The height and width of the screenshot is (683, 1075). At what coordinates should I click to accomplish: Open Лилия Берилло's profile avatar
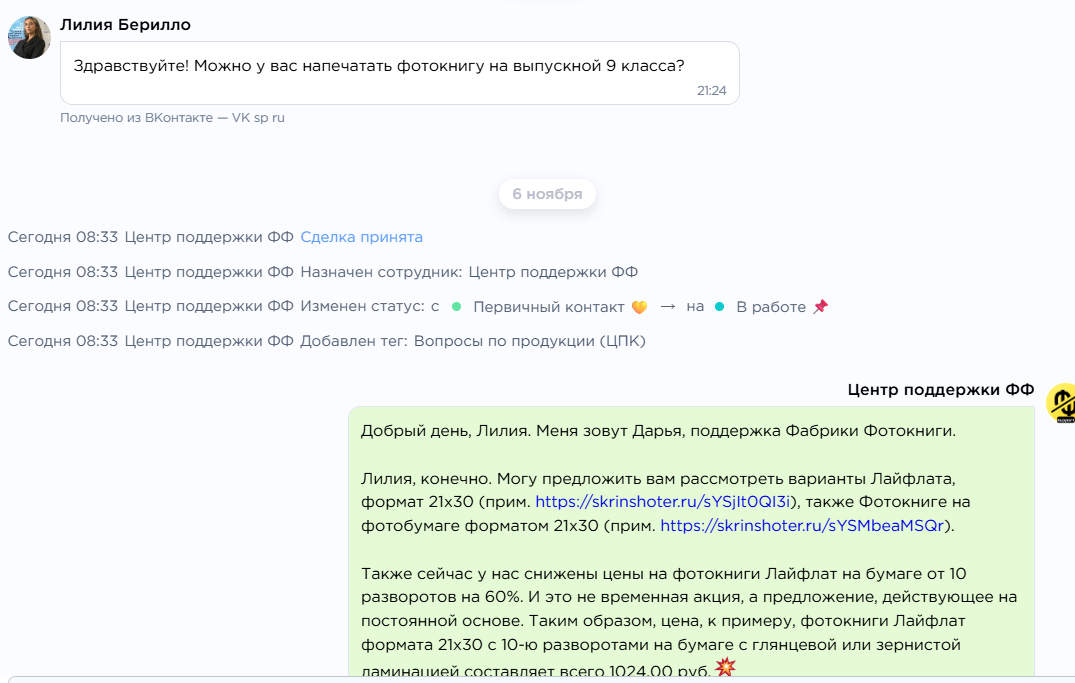29,38
